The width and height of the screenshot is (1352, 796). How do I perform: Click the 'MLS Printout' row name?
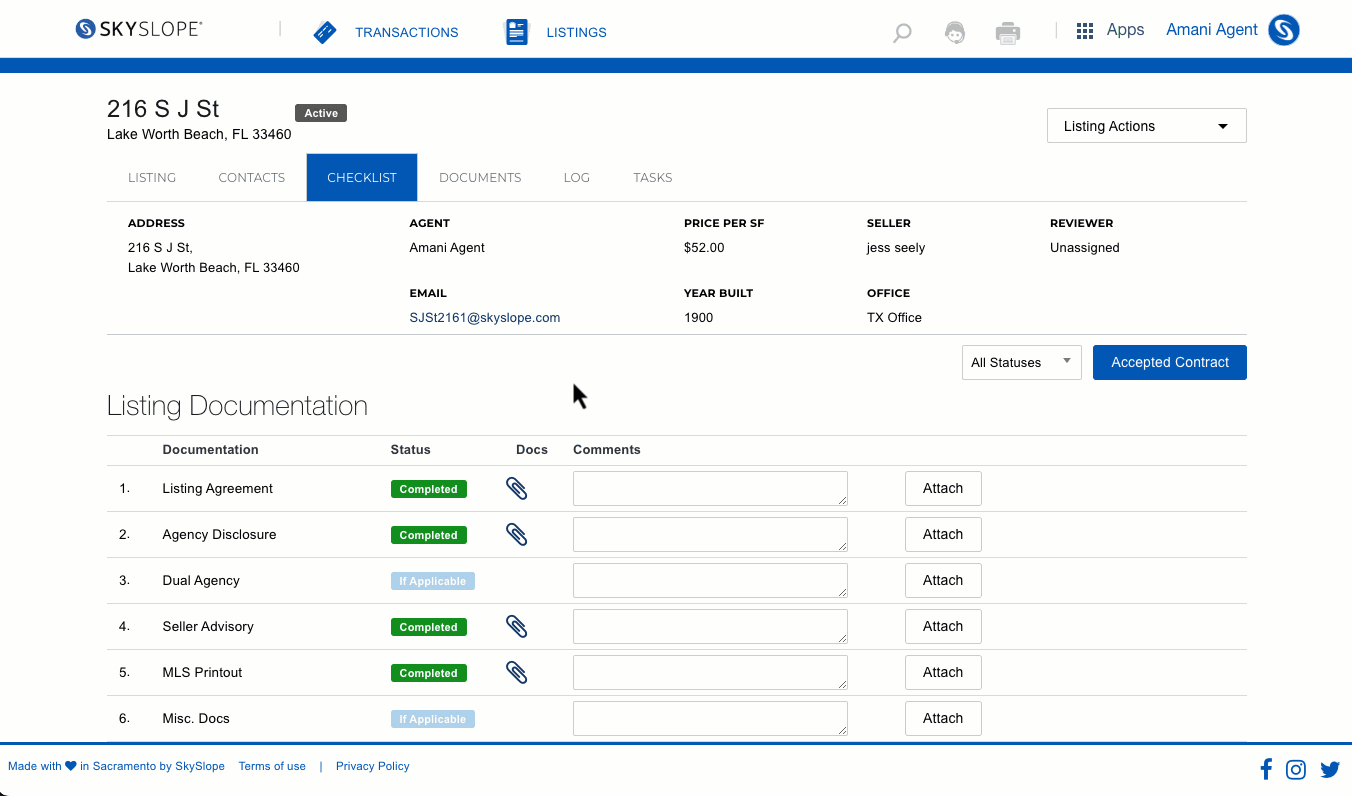click(202, 672)
